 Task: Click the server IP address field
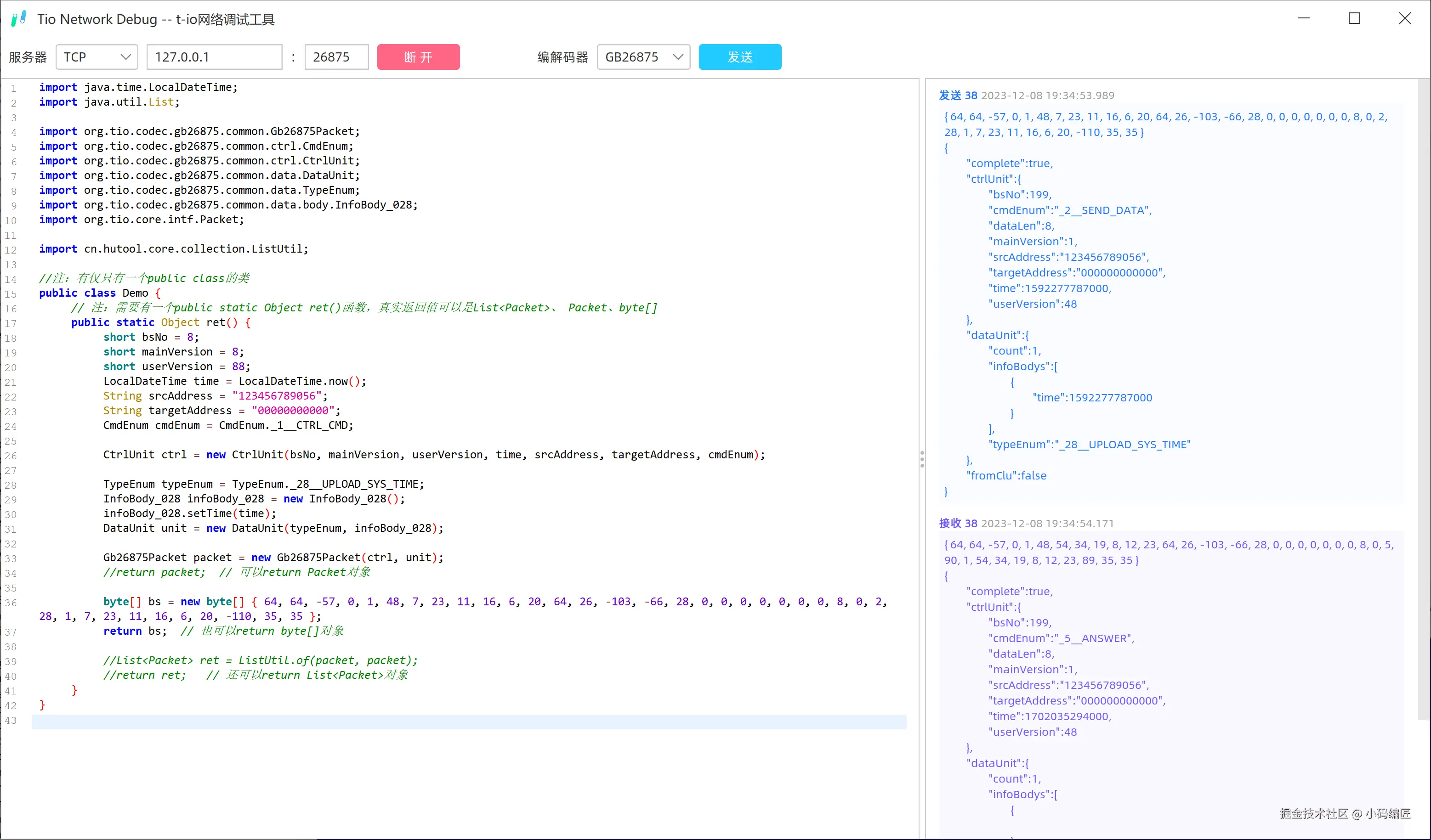tap(214, 57)
